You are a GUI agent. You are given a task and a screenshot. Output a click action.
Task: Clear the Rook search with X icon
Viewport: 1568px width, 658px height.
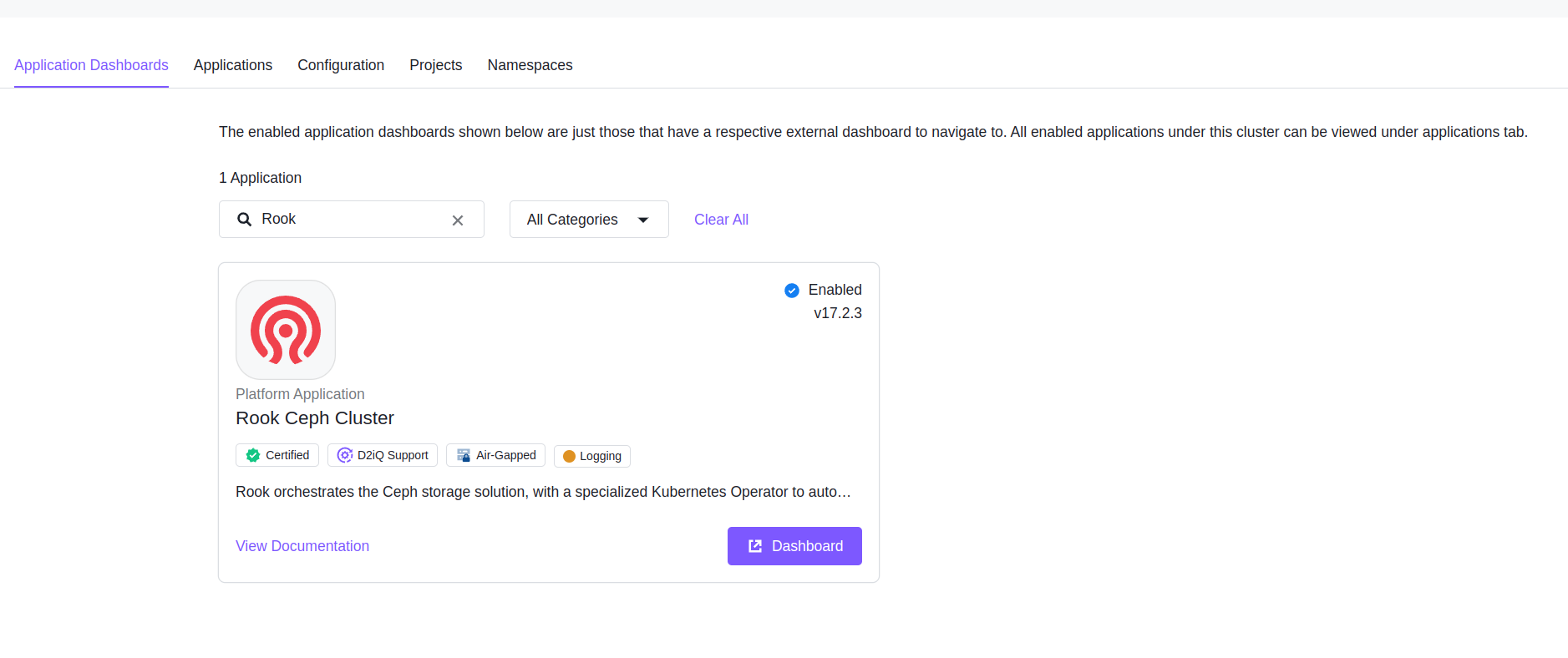tap(458, 220)
